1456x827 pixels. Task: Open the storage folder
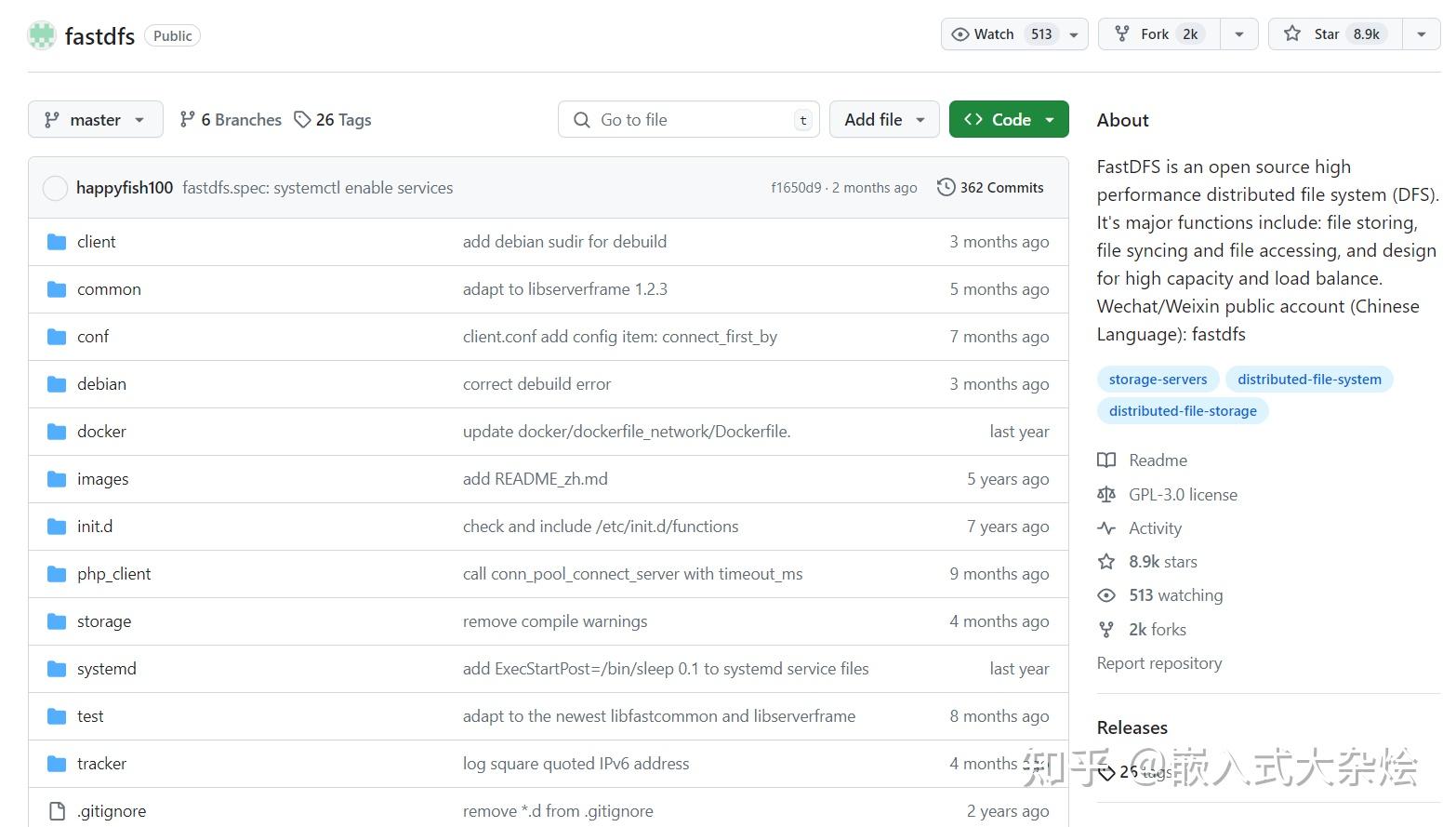click(x=104, y=621)
